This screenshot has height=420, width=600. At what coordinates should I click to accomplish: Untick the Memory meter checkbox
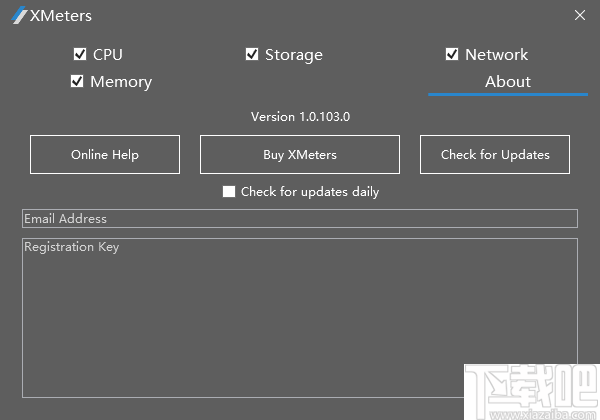pyautogui.click(x=77, y=81)
